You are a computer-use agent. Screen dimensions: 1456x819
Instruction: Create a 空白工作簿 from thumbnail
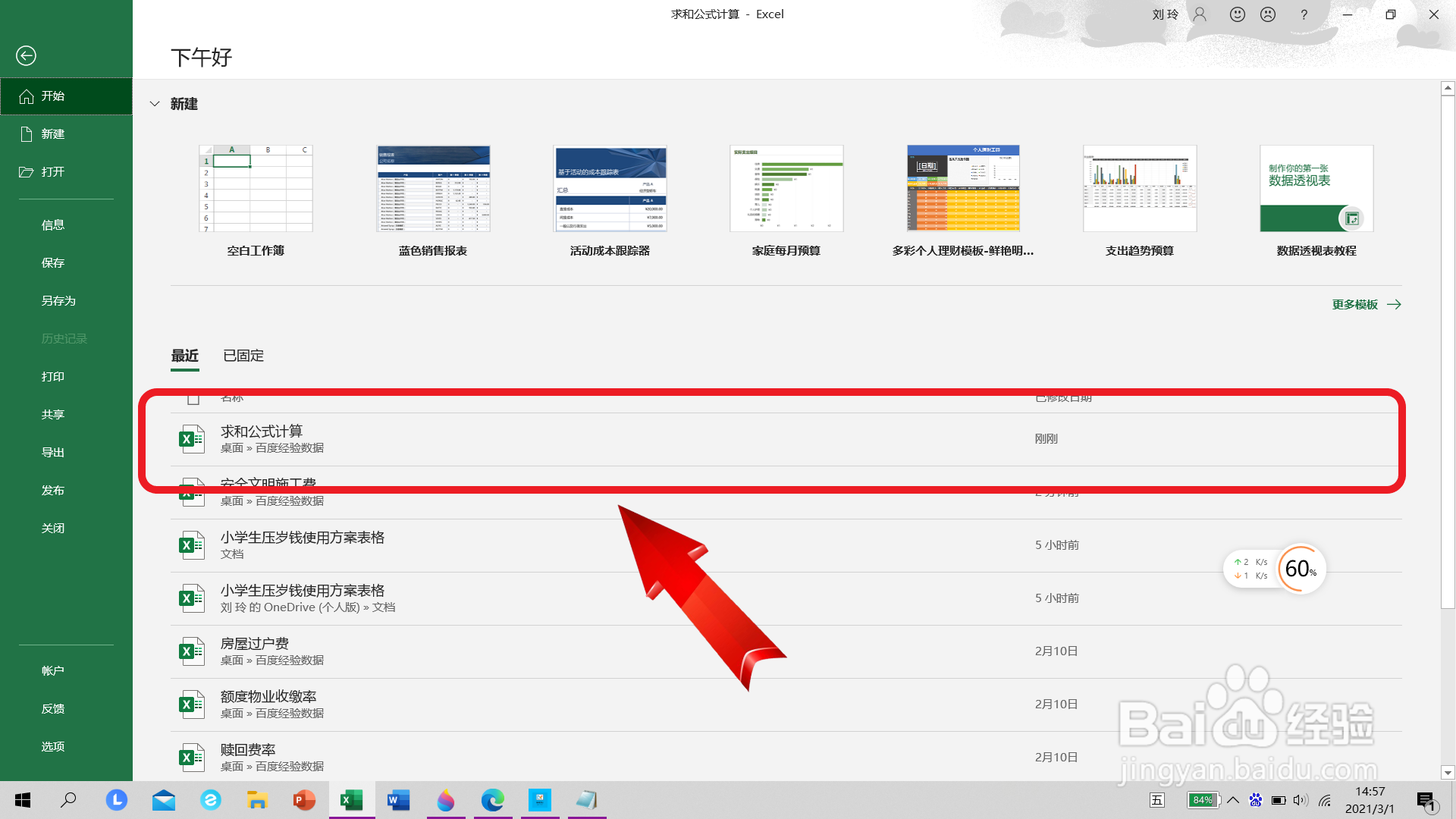256,189
